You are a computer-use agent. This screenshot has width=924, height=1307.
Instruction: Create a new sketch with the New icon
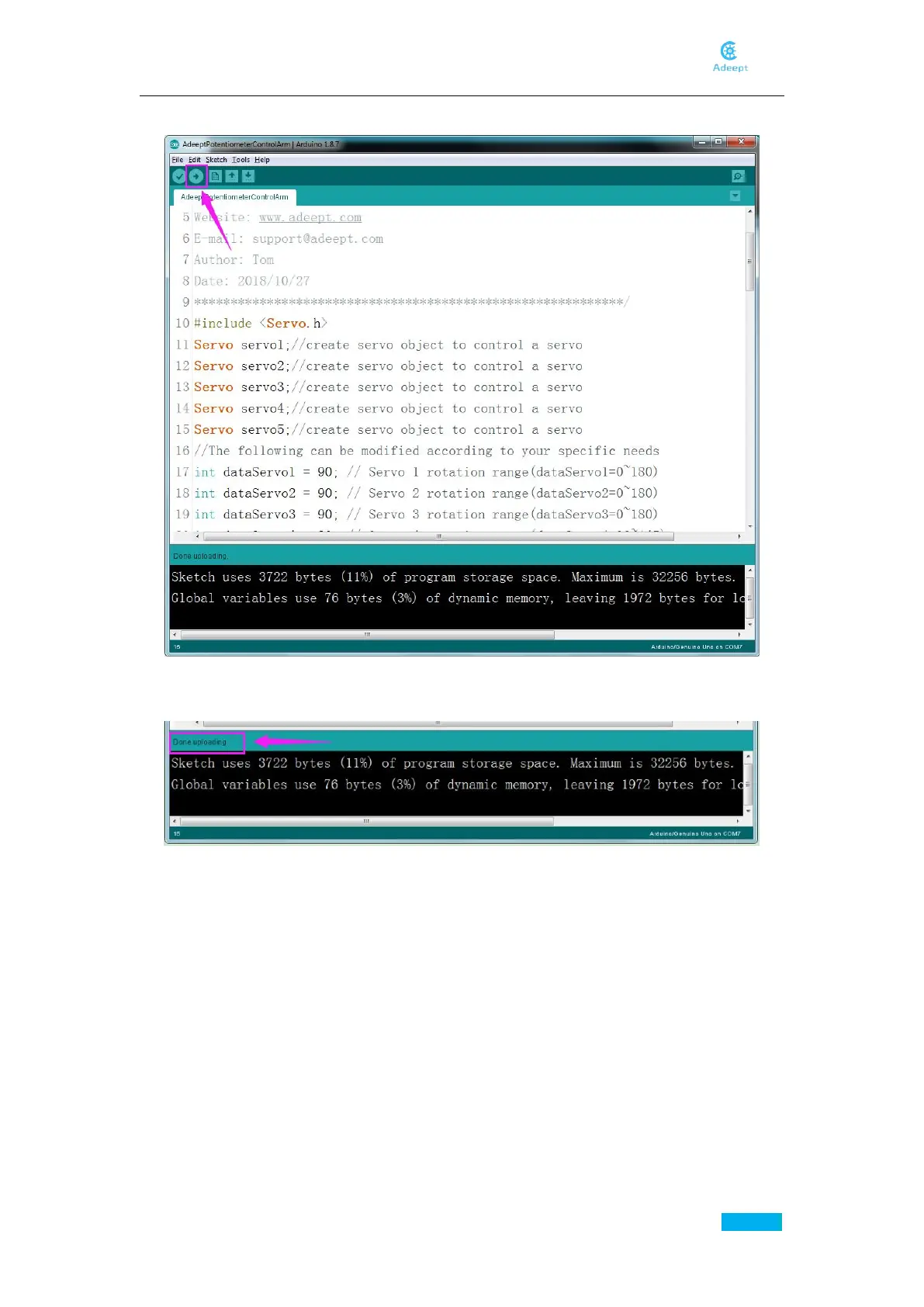[x=216, y=176]
